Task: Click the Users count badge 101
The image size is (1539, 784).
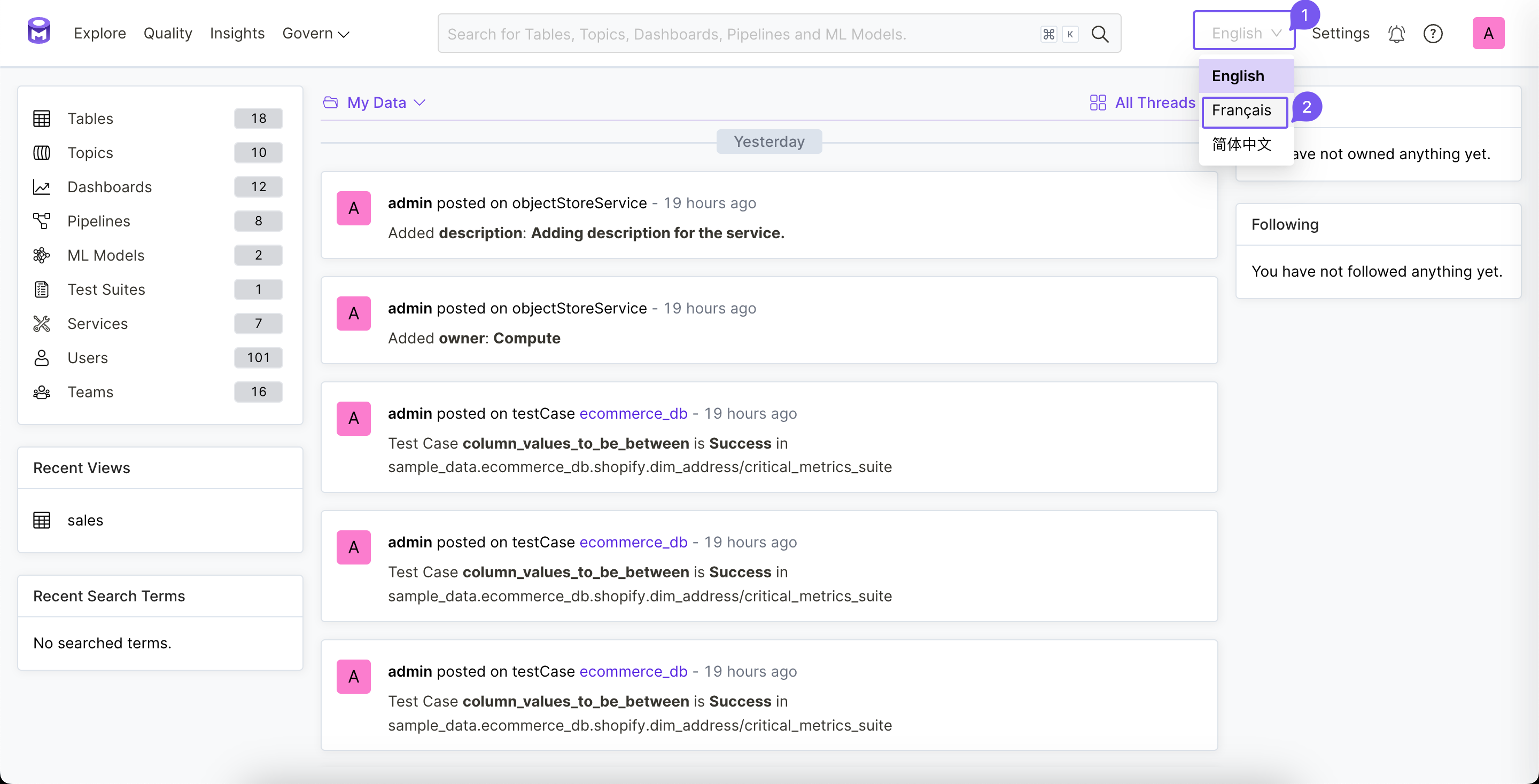Action: coord(259,358)
